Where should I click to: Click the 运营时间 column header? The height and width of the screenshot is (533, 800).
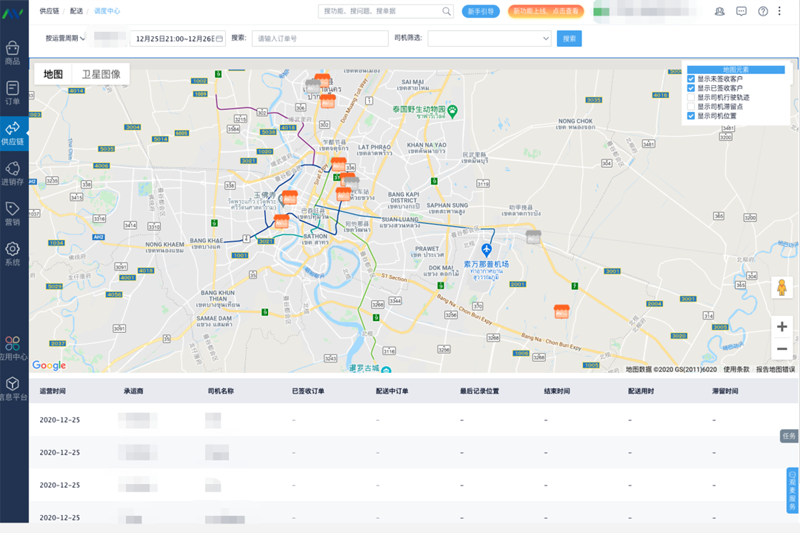click(x=53, y=391)
